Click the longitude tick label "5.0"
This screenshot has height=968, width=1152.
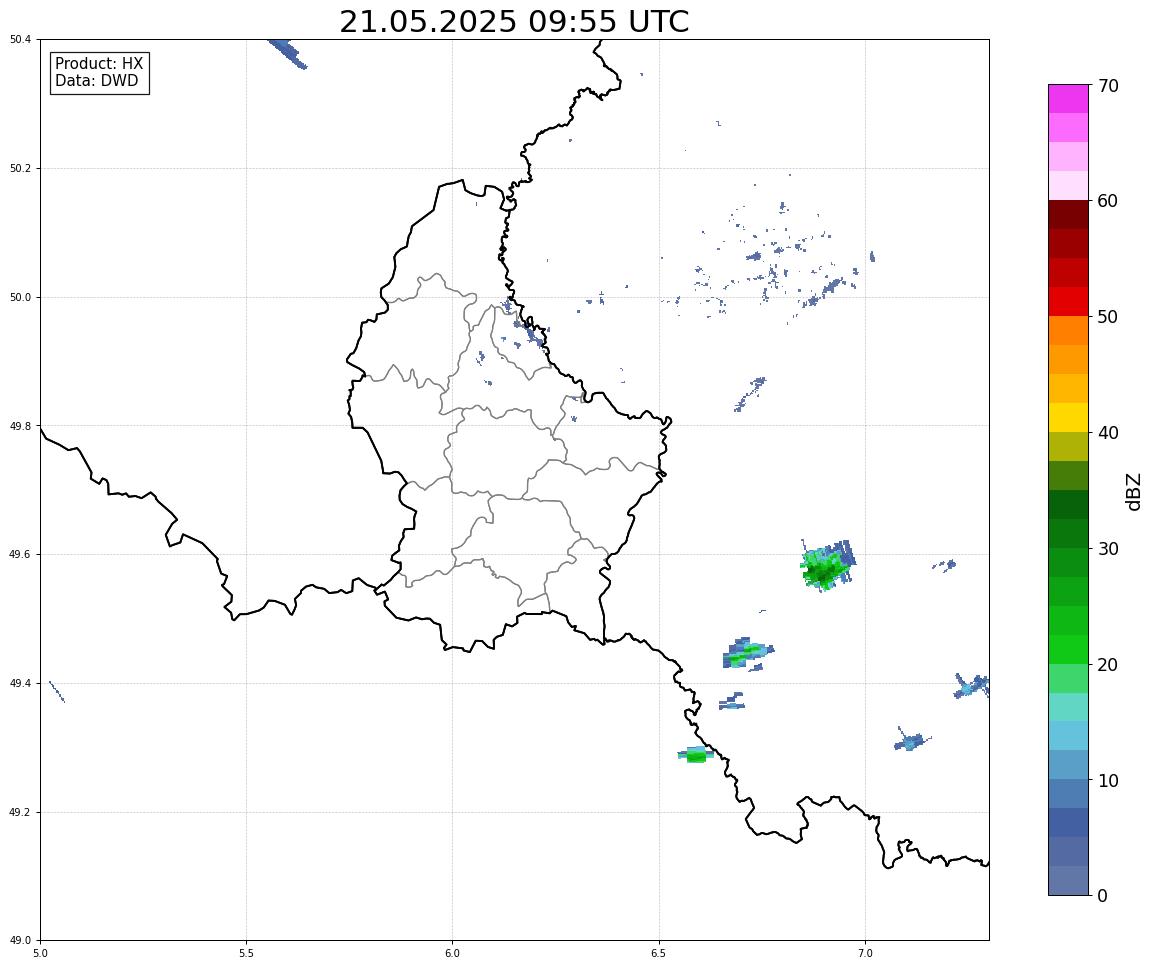40,953
